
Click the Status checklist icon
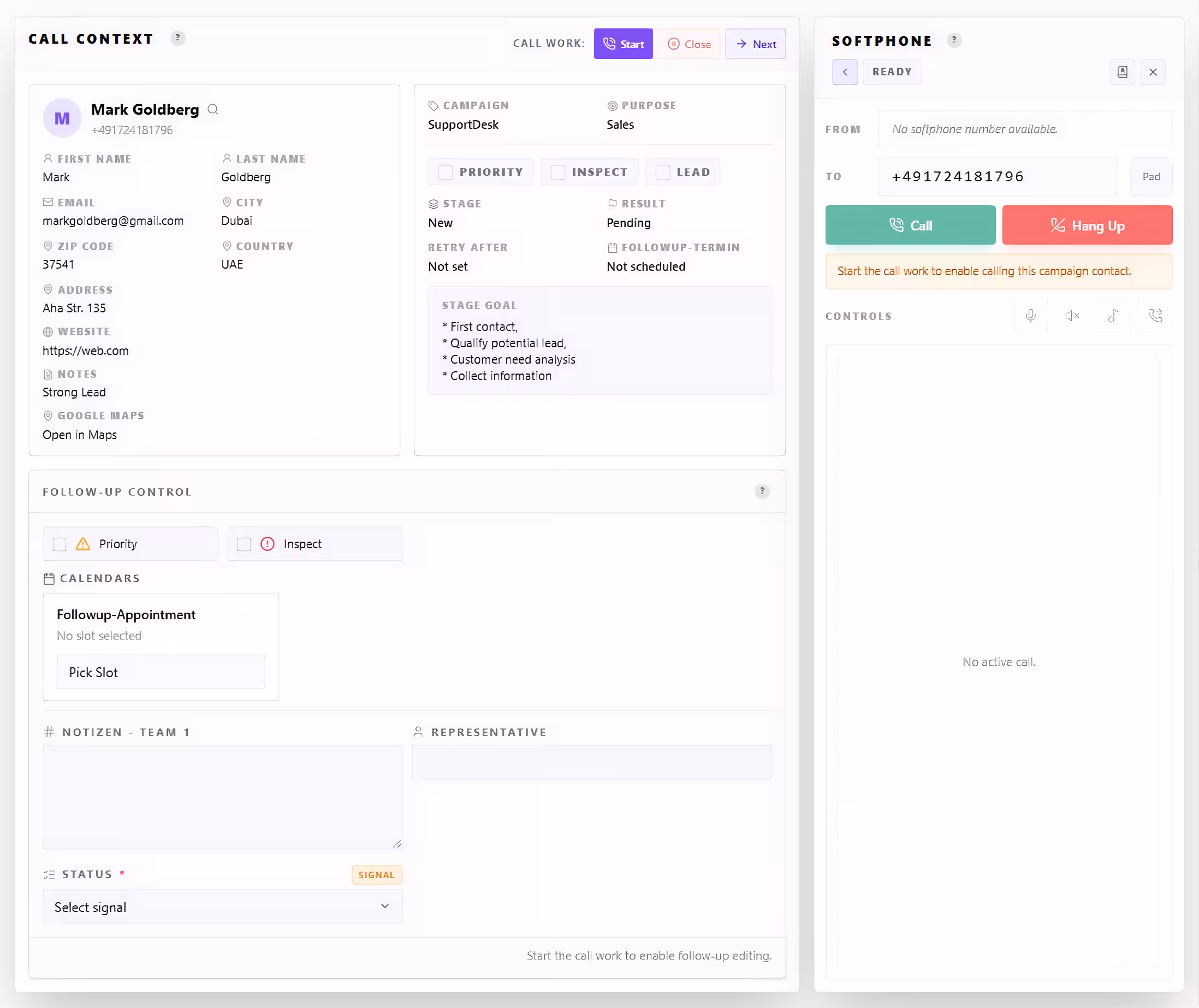pos(49,874)
